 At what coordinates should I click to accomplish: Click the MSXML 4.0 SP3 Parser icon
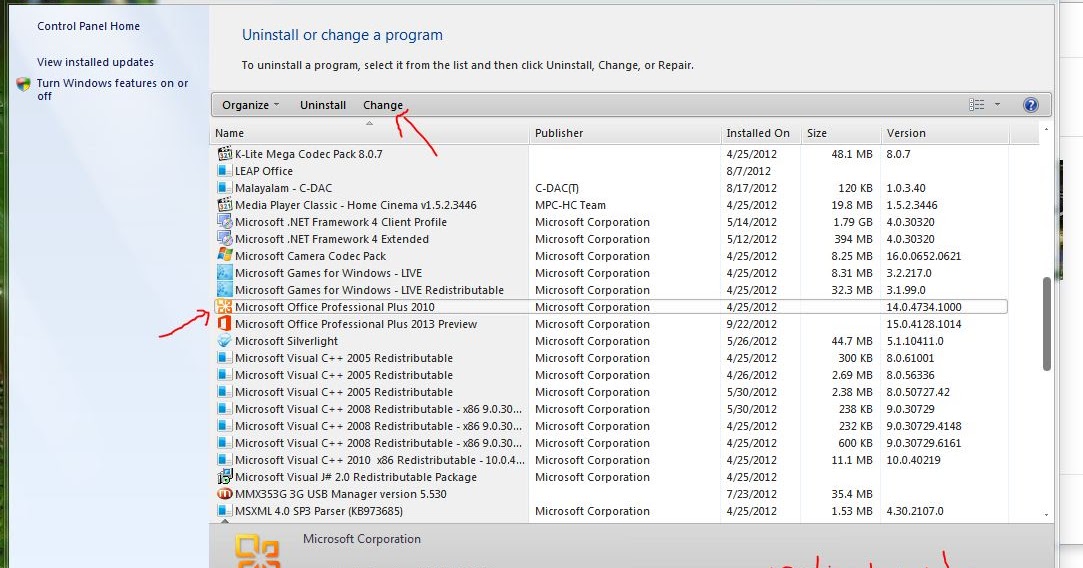[224, 511]
